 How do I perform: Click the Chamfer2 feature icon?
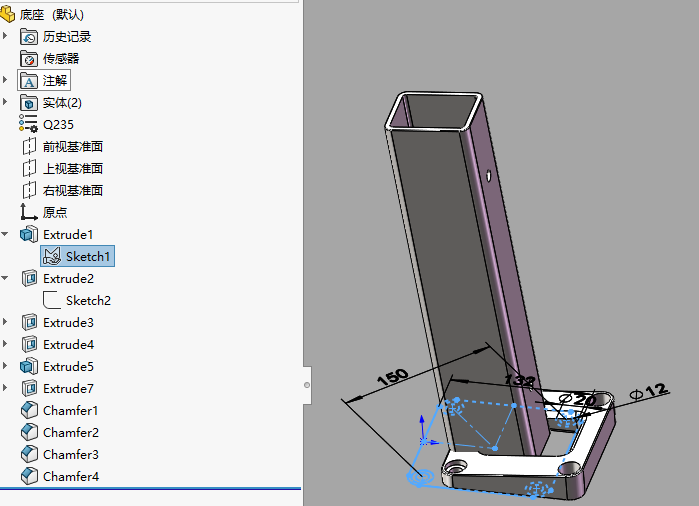point(29,432)
